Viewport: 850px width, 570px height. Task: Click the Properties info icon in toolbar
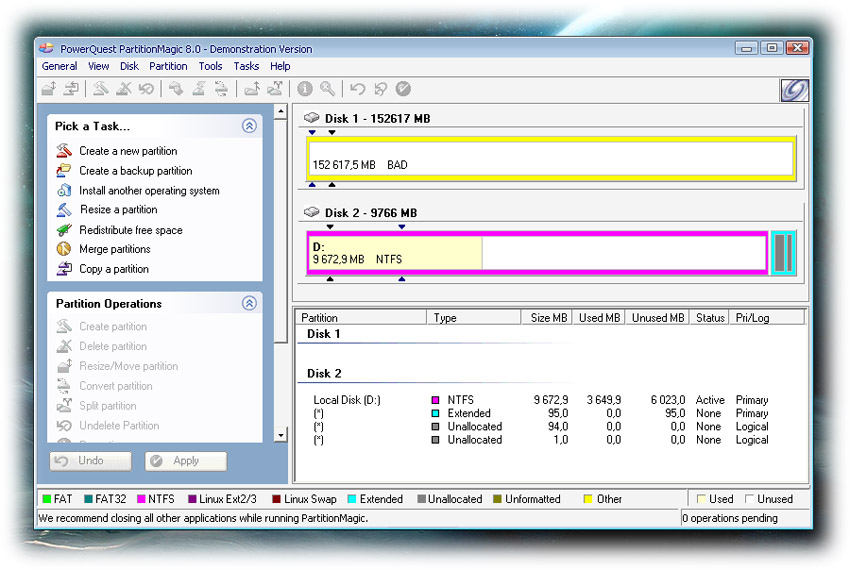[x=305, y=89]
